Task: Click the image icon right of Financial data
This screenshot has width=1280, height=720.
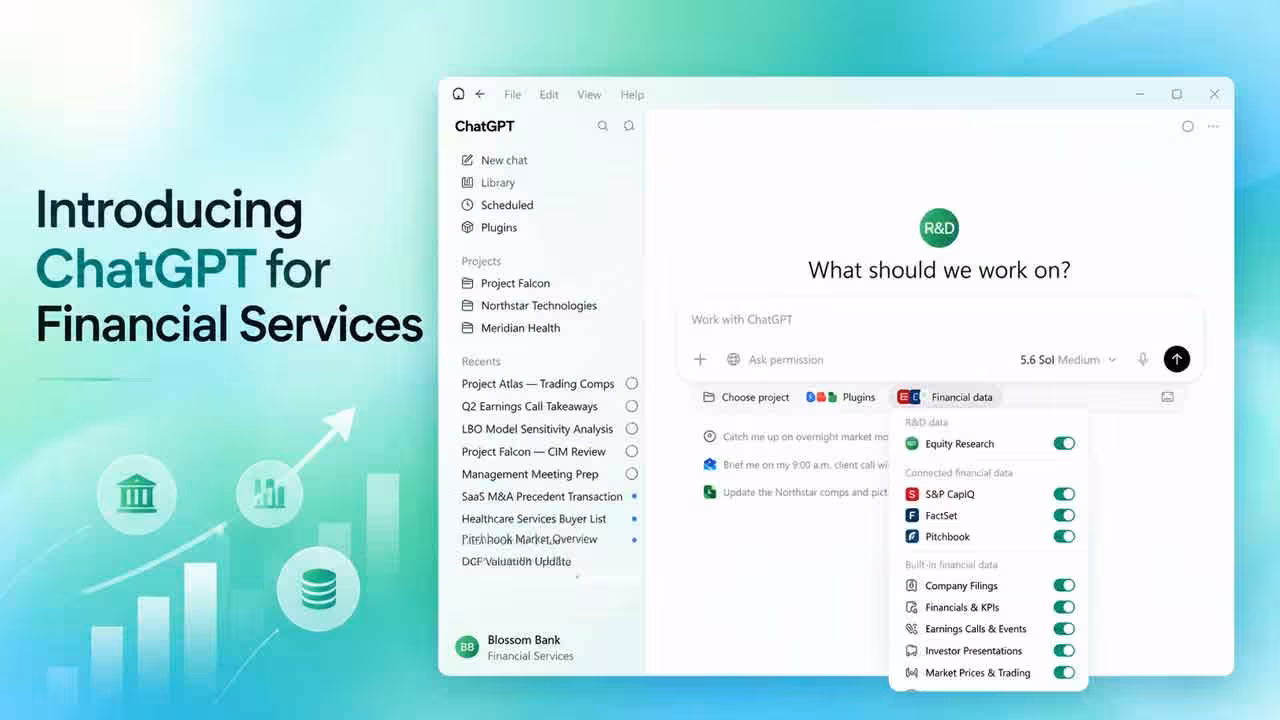Action: tap(1167, 397)
